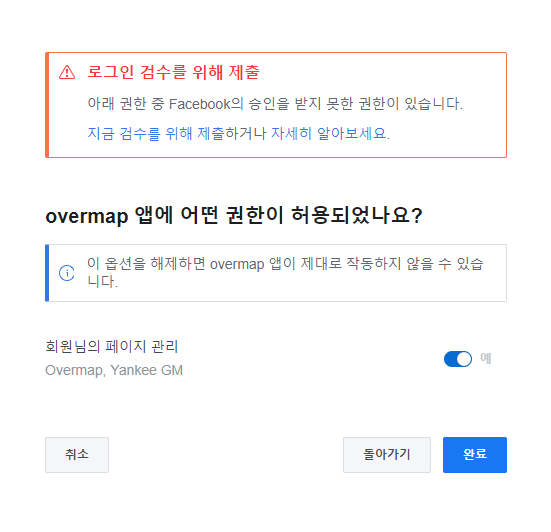551x532 pixels.
Task: Go back with the 돌아가기 button
Action: click(x=387, y=455)
